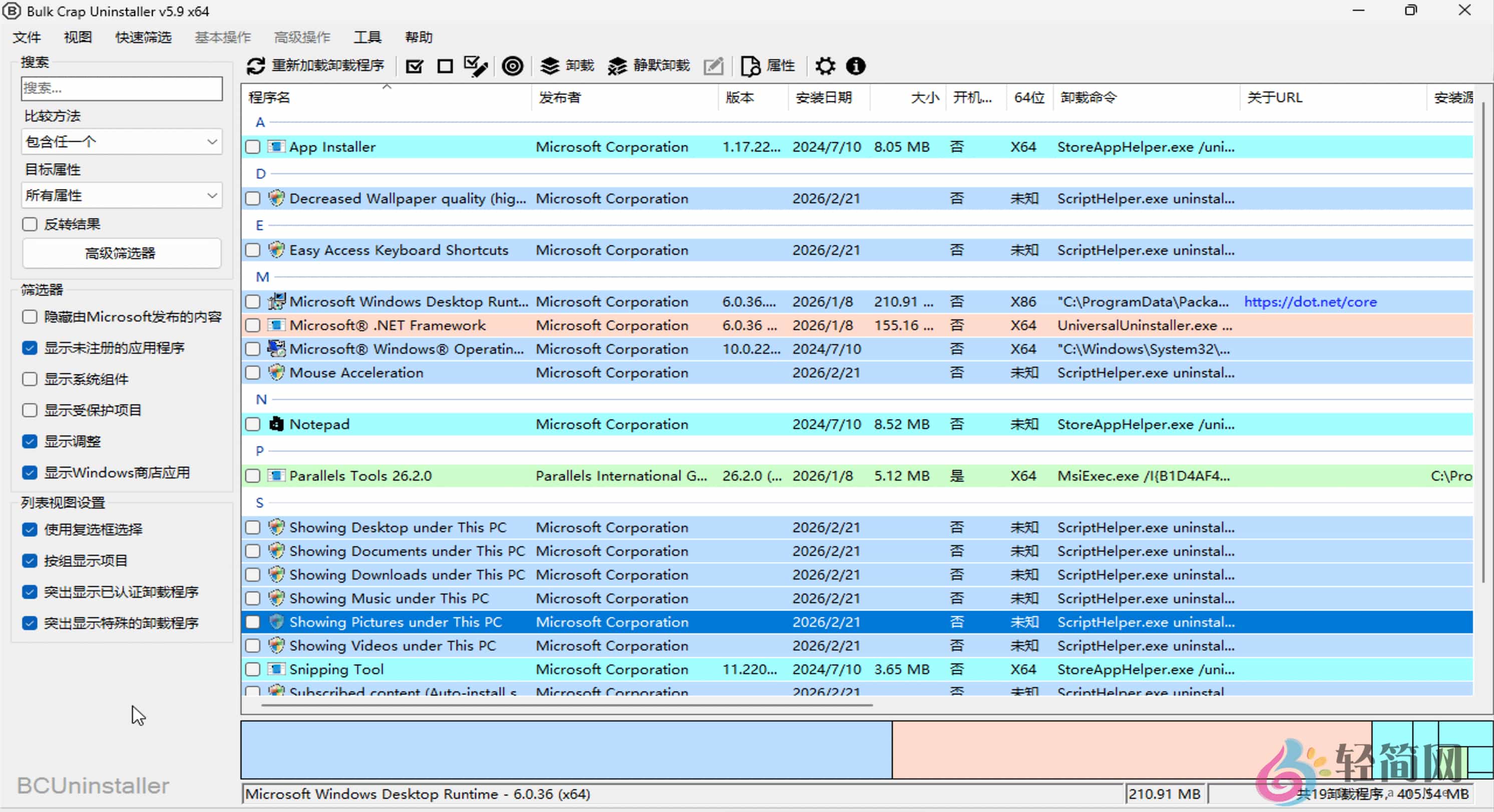1494x812 pixels.
Task: Activate the target window-finder icon
Action: click(x=513, y=66)
